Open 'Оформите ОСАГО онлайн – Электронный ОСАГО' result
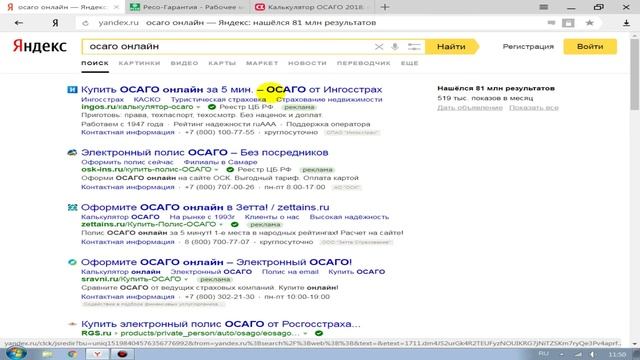Screen dimensions: 640x360 (x=216, y=262)
